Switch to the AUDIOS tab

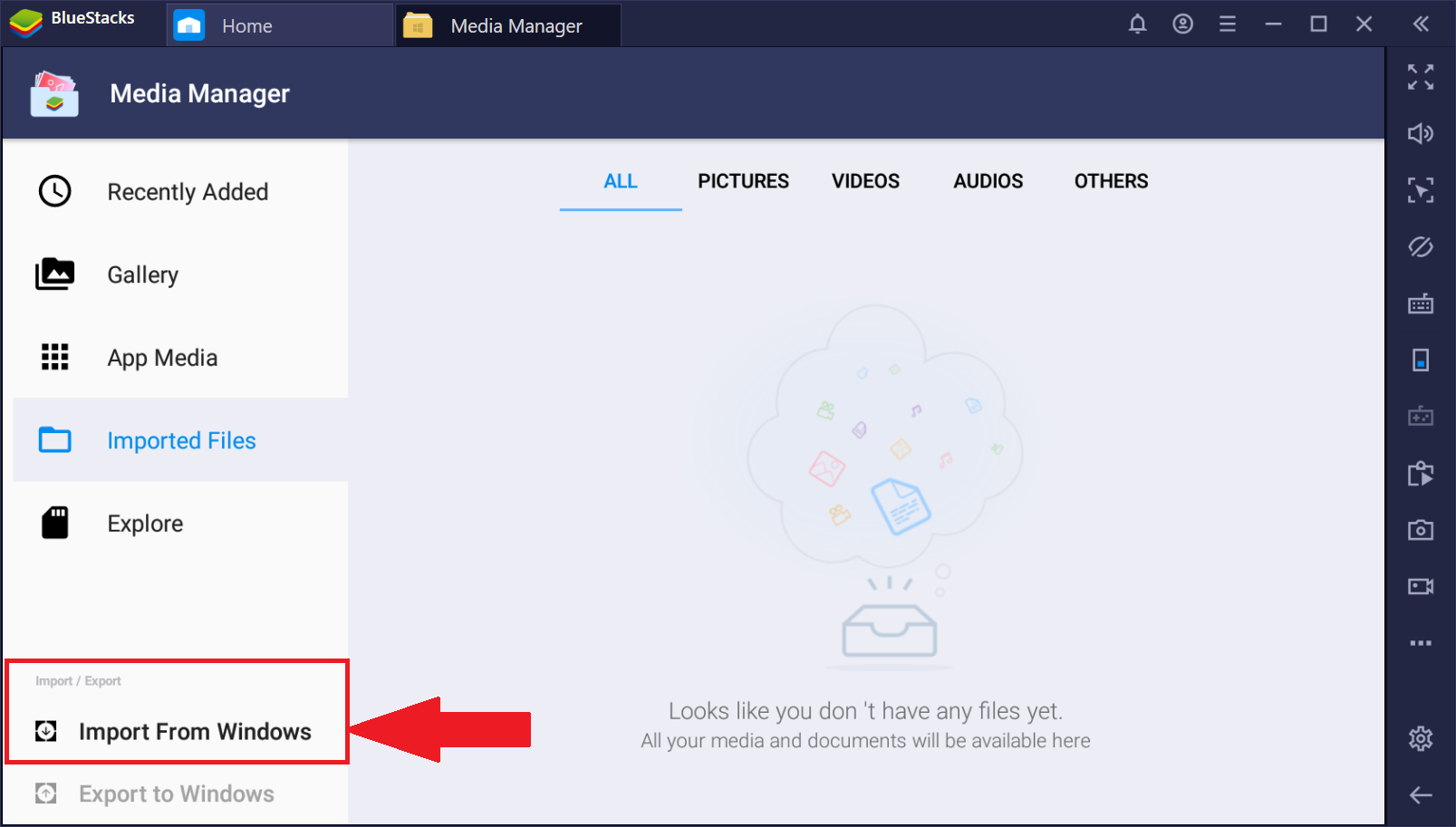(988, 181)
